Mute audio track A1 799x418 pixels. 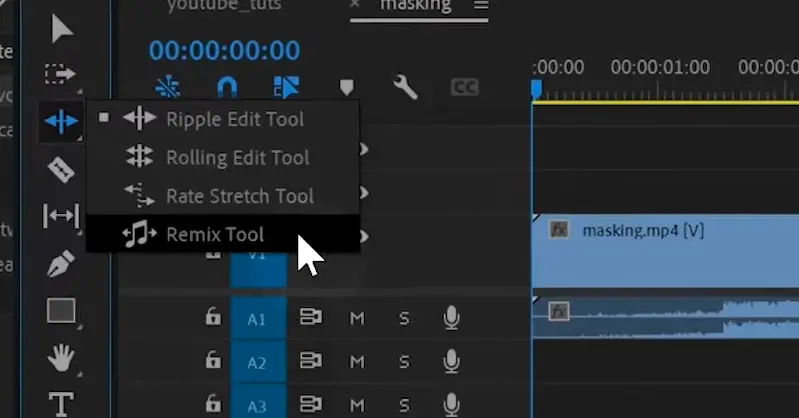(x=357, y=318)
